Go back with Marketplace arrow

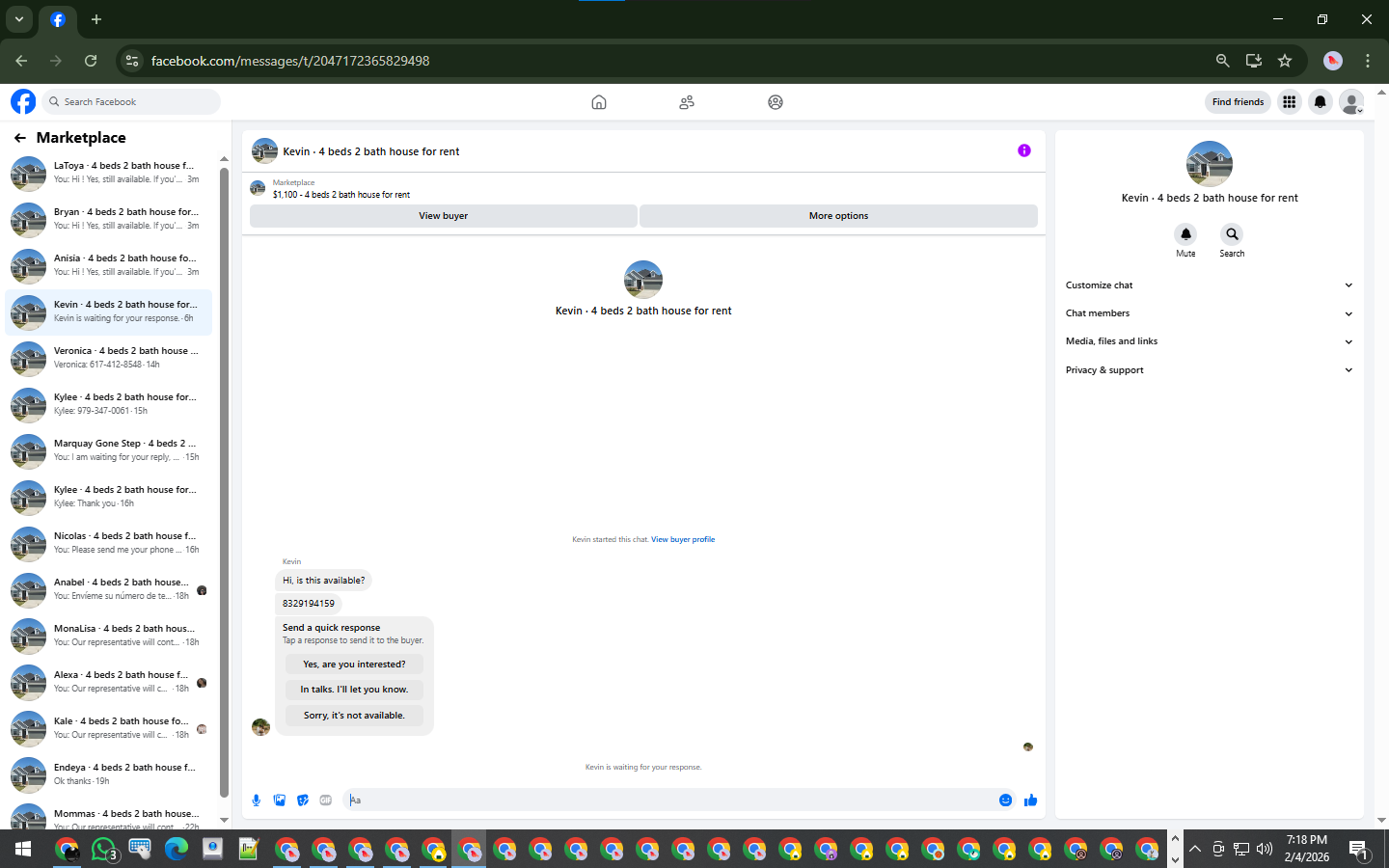click(20, 138)
